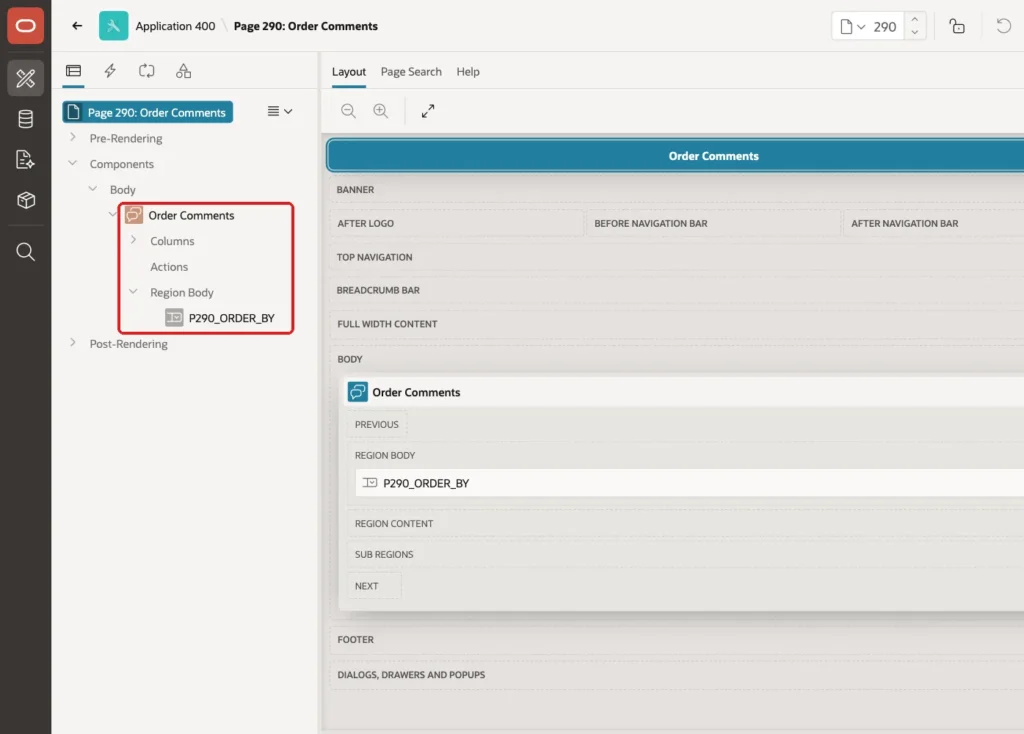The height and width of the screenshot is (734, 1024).
Task: Open the Help tab
Action: (x=468, y=72)
